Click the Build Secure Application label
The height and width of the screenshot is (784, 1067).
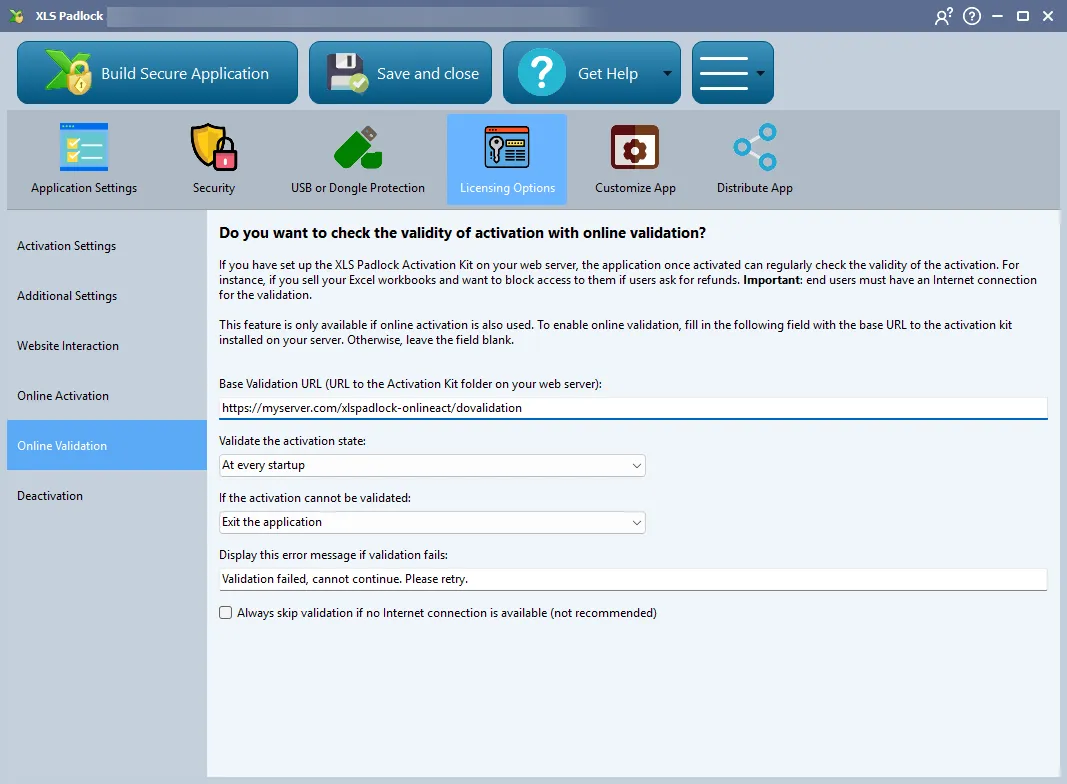point(185,74)
